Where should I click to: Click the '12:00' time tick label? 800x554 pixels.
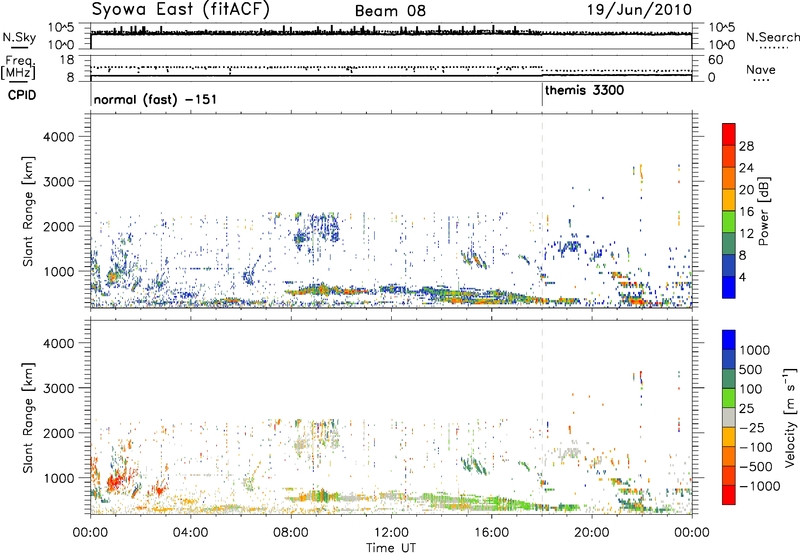point(391,533)
